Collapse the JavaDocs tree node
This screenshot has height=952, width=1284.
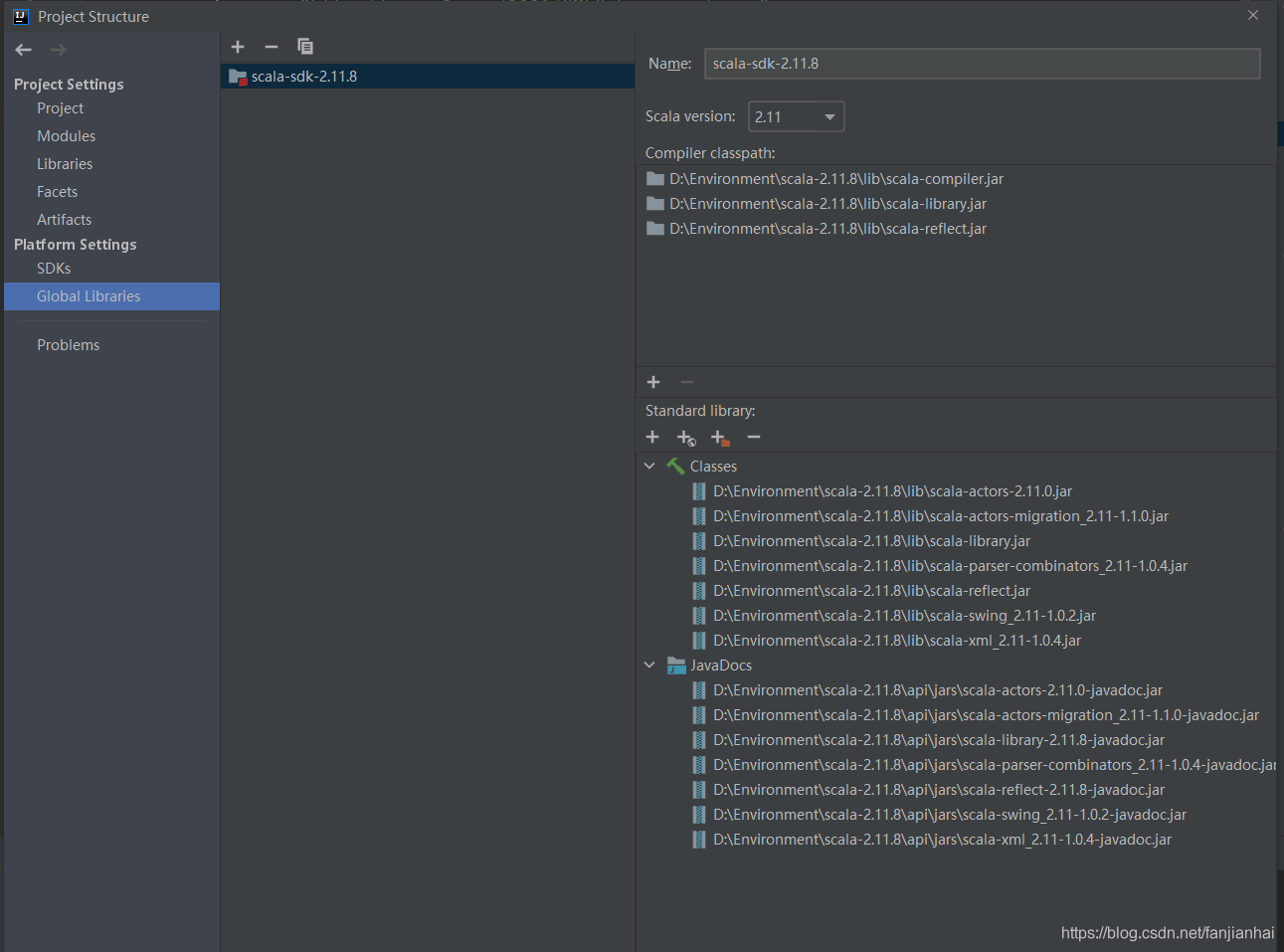[649, 665]
